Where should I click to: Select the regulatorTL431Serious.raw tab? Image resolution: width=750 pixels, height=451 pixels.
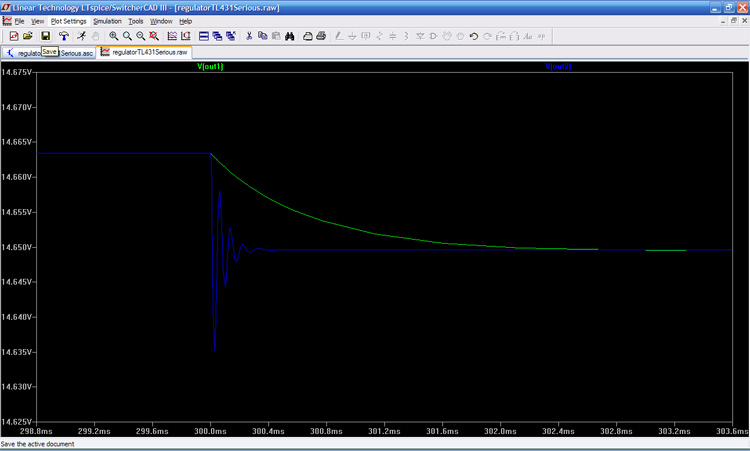pos(144,52)
